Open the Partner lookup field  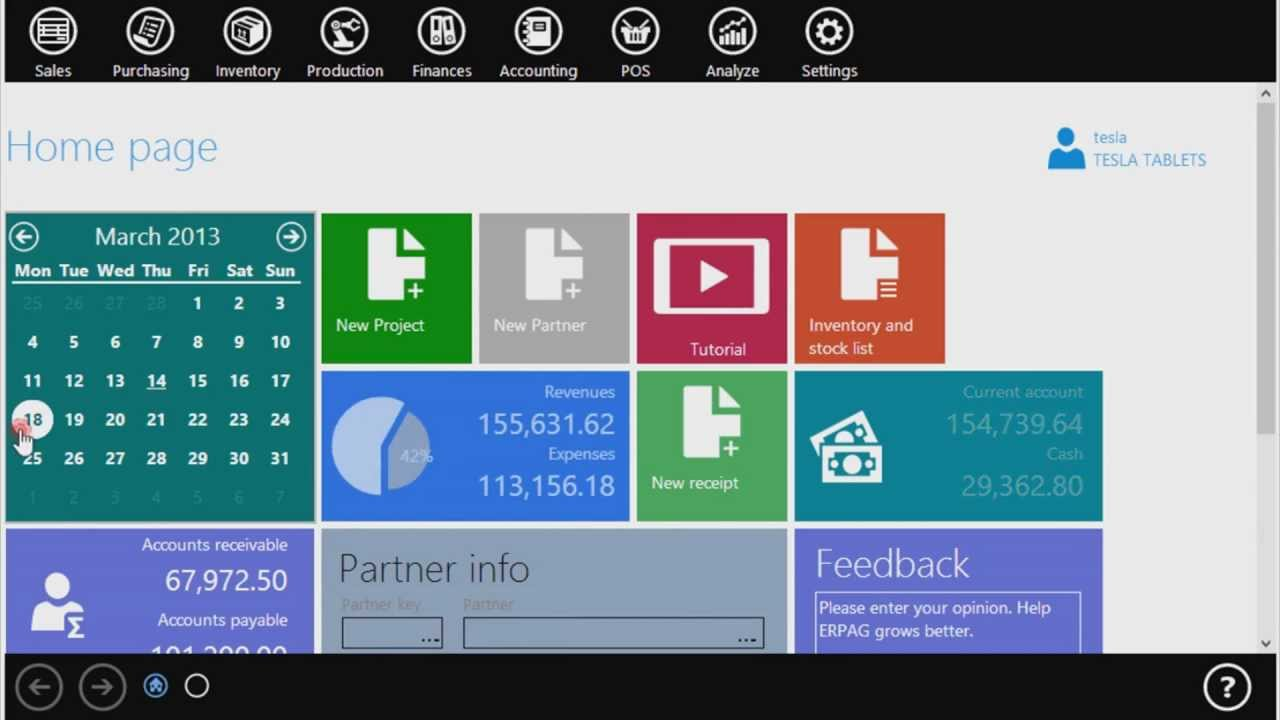click(x=613, y=633)
